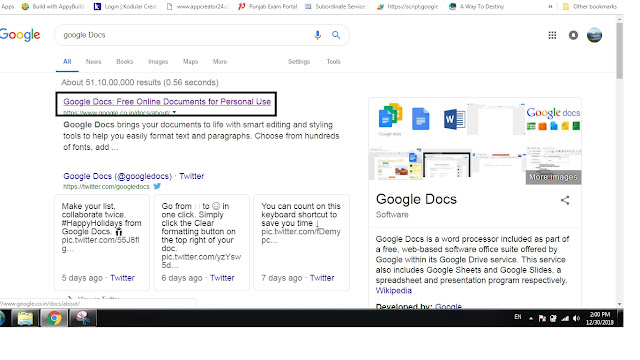Screen dimensions: 640x360
Task: Open the Google account profile picture
Action: pos(594,35)
